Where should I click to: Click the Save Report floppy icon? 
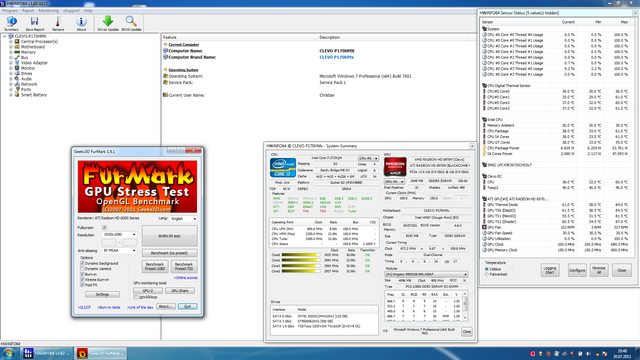point(35,23)
